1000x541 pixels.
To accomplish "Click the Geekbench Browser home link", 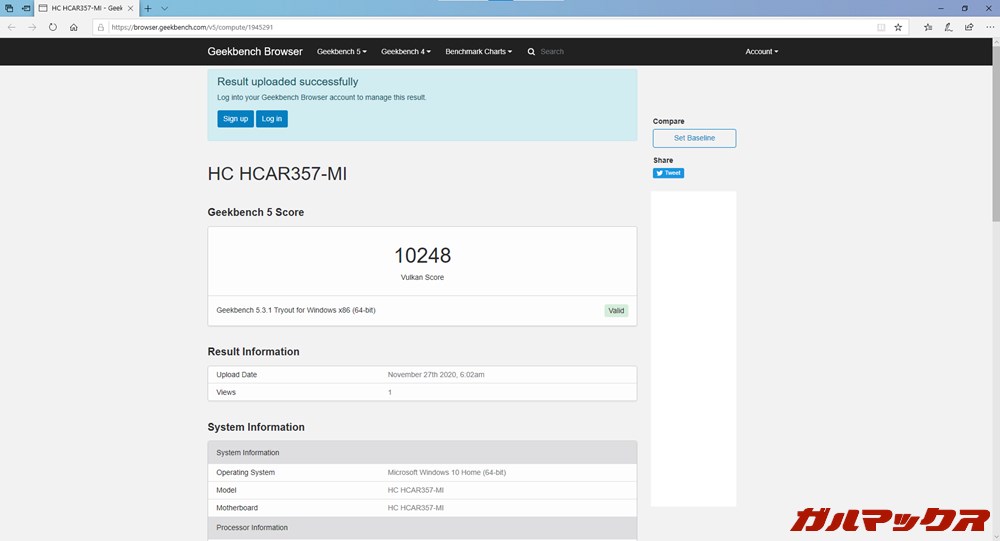I will 255,51.
